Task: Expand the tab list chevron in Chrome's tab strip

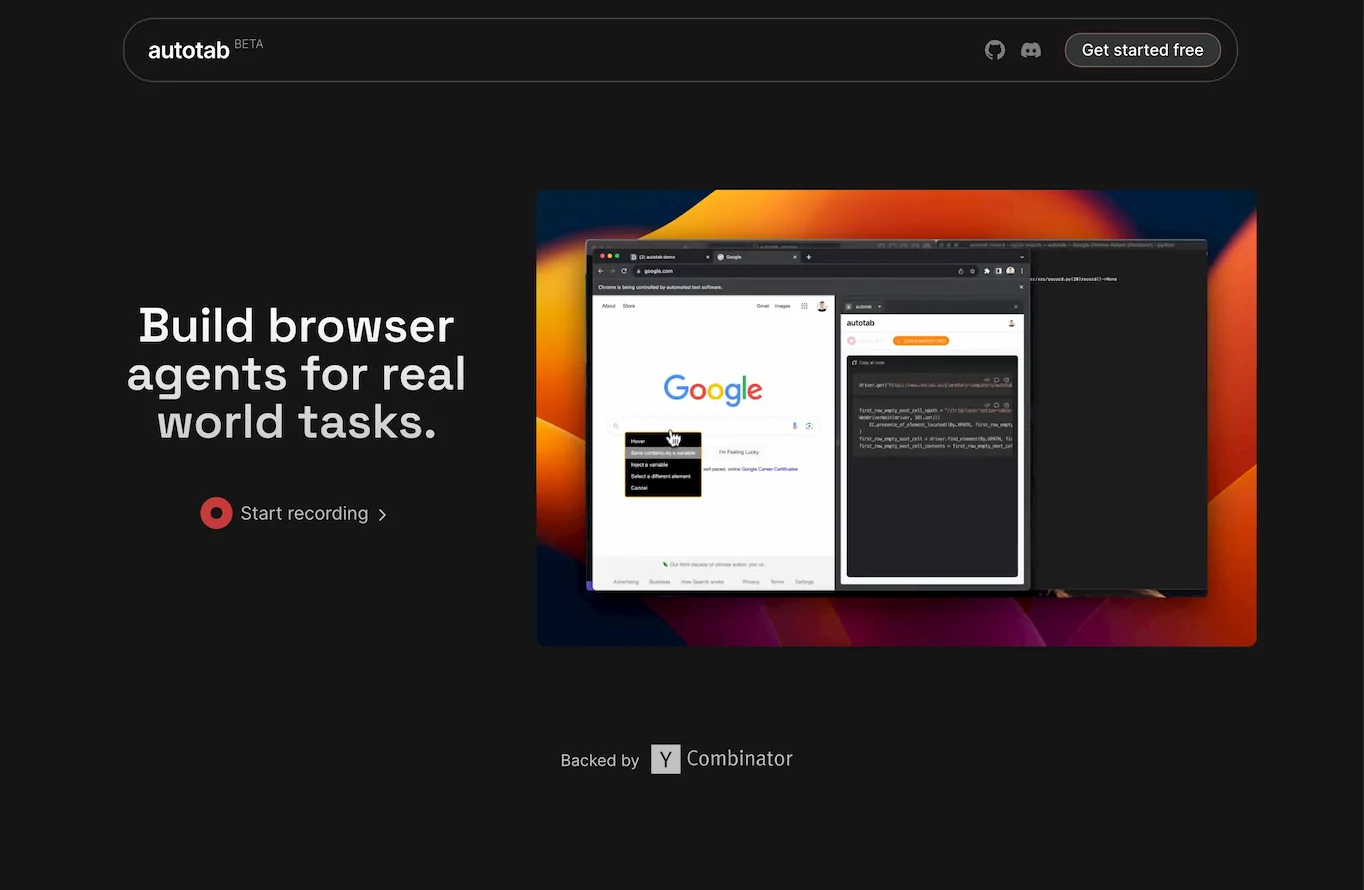Action: [1021, 257]
